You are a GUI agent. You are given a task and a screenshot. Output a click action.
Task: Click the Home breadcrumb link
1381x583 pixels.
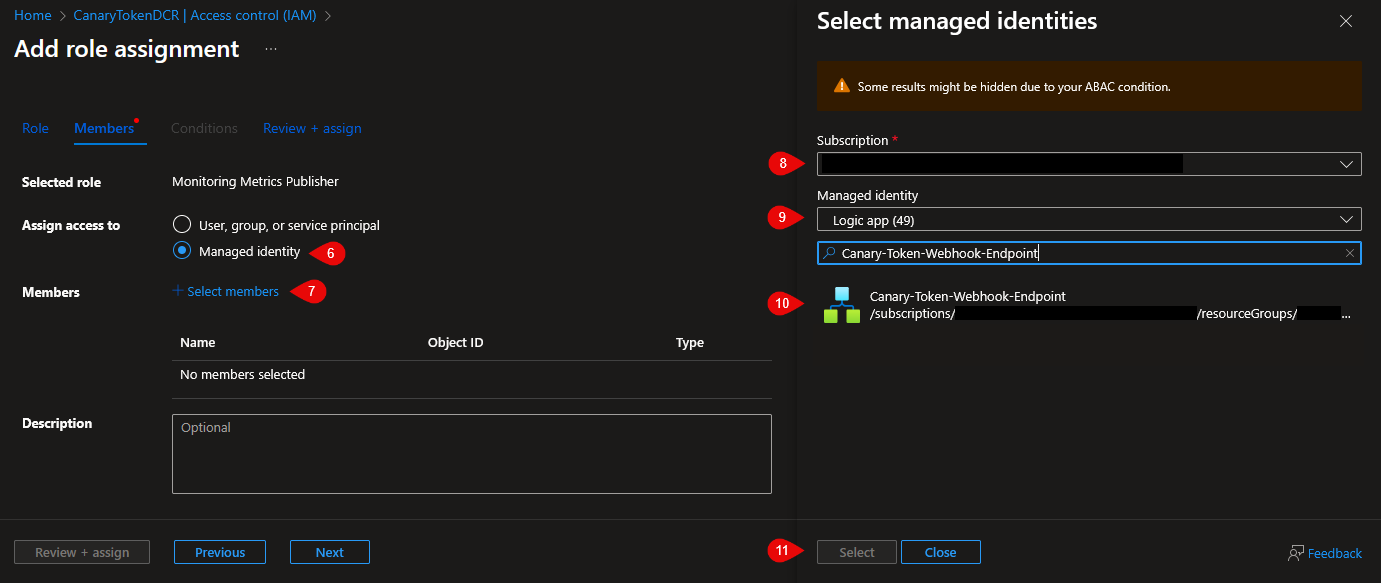33,15
